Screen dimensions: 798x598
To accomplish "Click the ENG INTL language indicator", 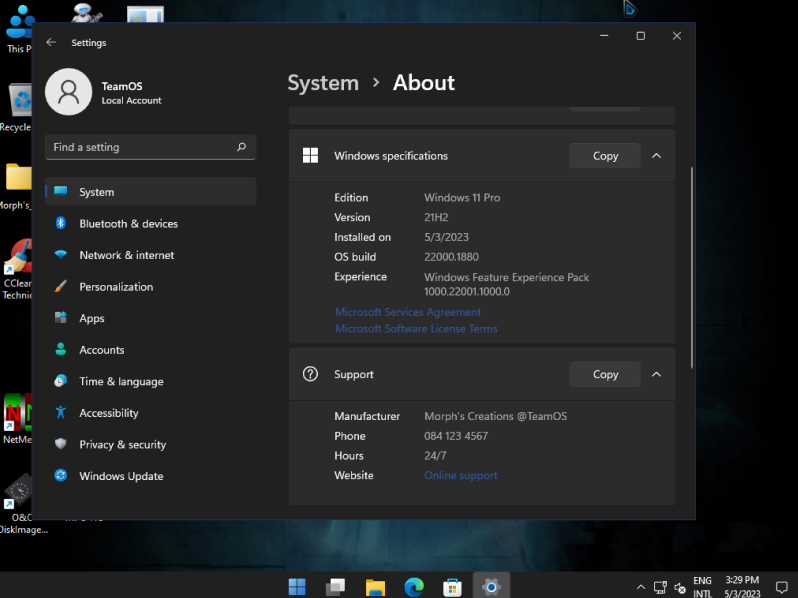I will 702,587.
